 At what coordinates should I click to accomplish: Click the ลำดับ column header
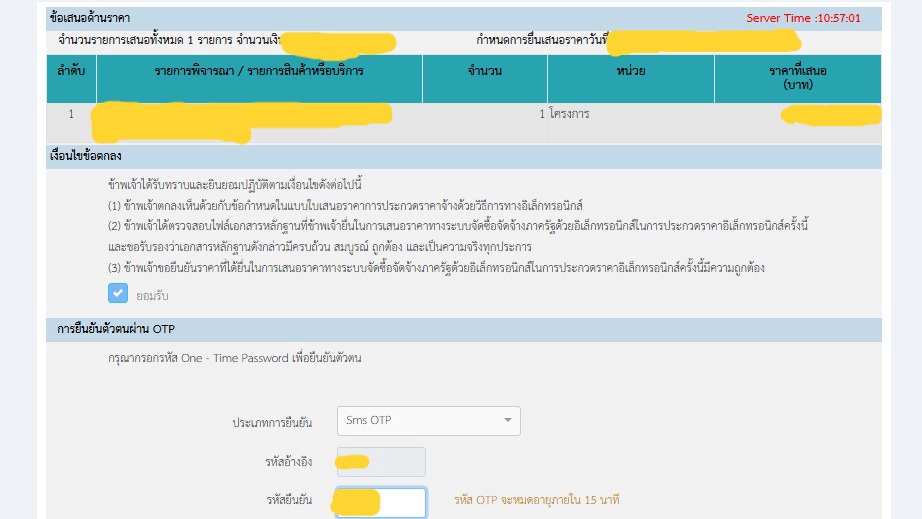(x=71, y=79)
